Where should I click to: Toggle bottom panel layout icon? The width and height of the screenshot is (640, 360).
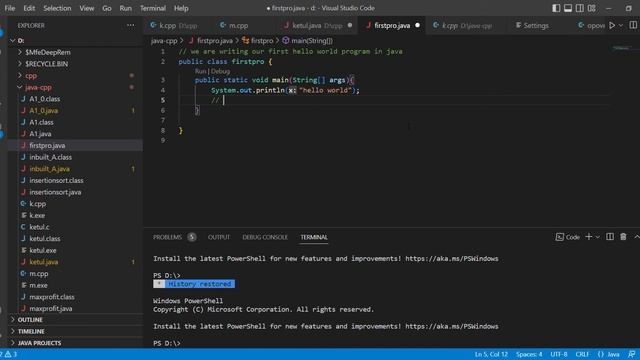coord(568,8)
